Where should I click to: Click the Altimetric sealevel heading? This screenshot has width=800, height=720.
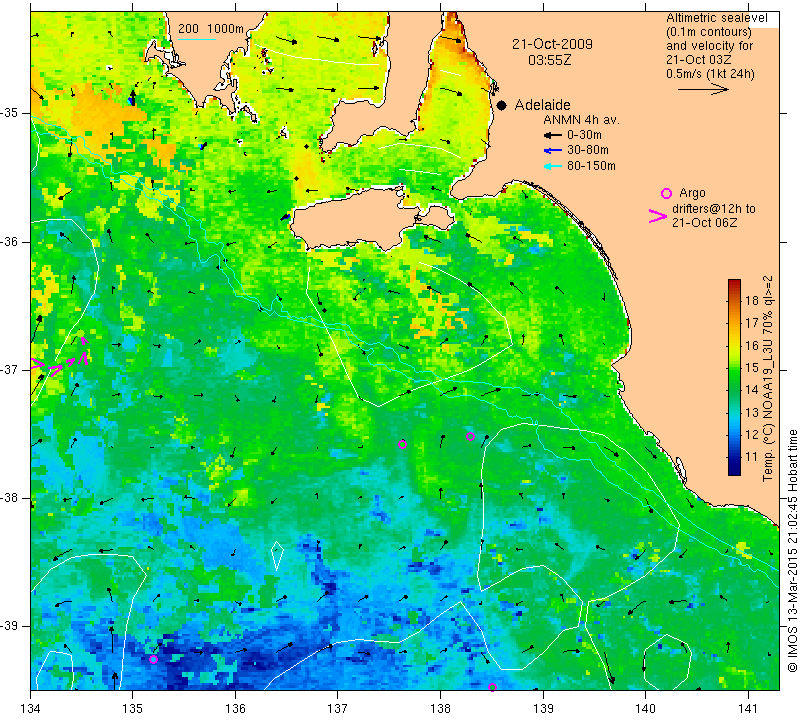[716, 18]
